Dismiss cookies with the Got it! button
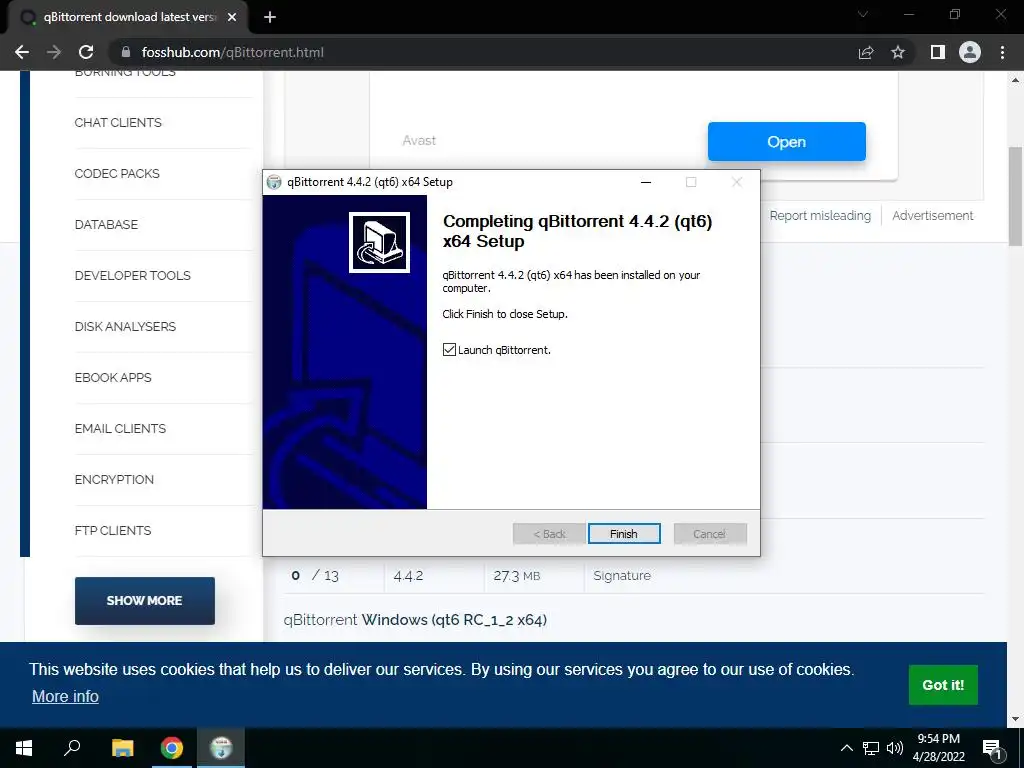The height and width of the screenshot is (768, 1024). (942, 684)
